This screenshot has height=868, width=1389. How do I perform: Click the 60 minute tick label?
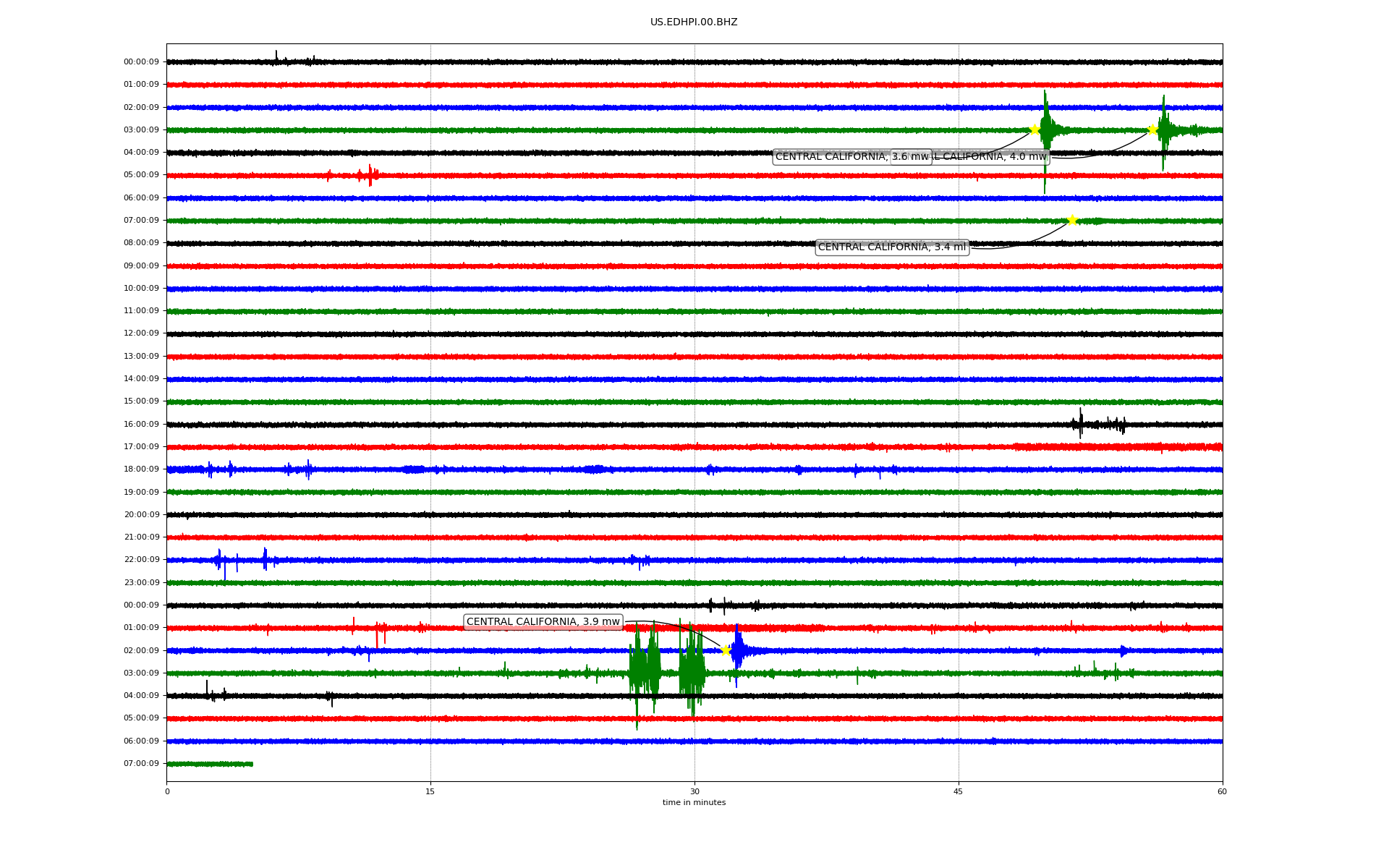pyautogui.click(x=1222, y=791)
